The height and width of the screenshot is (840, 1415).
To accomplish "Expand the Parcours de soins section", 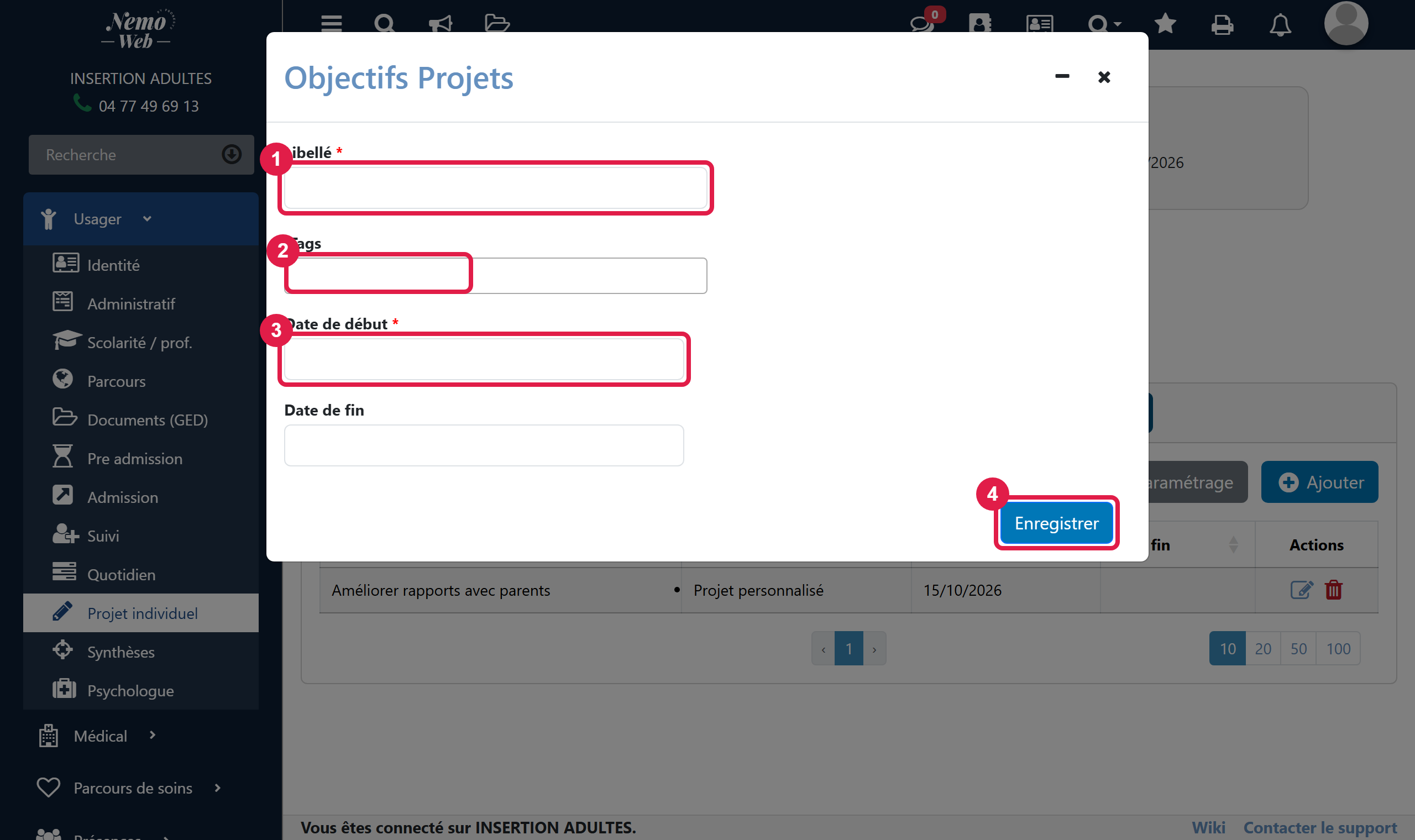I will tap(140, 788).
